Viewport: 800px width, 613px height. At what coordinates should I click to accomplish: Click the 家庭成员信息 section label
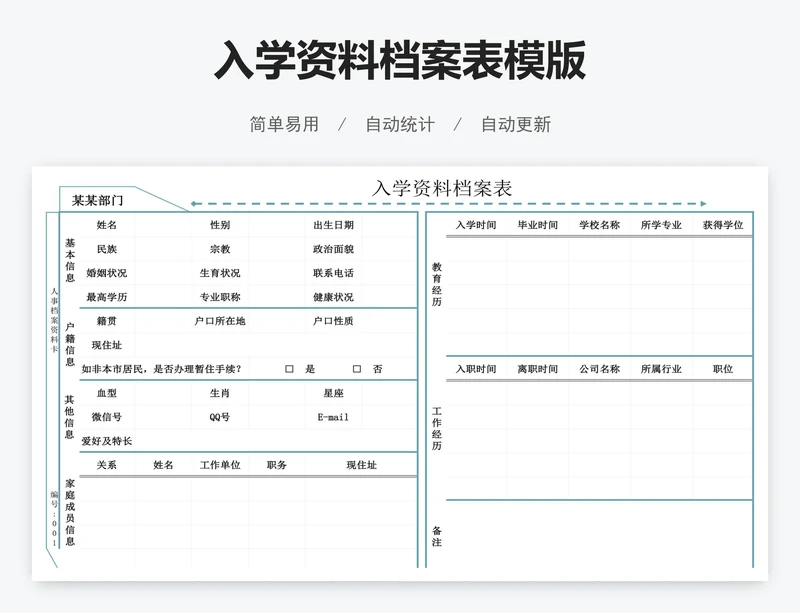[x=70, y=512]
